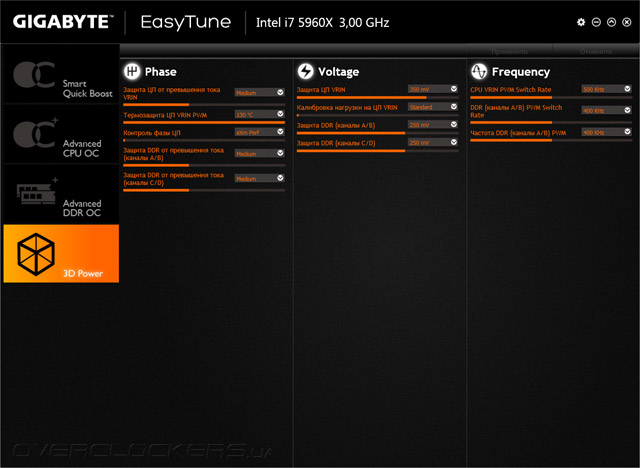This screenshot has height=468, width=640.
Task: Open the 130 °C Термозащита ЦП VRIN PWM dropdown
Action: (x=260, y=114)
